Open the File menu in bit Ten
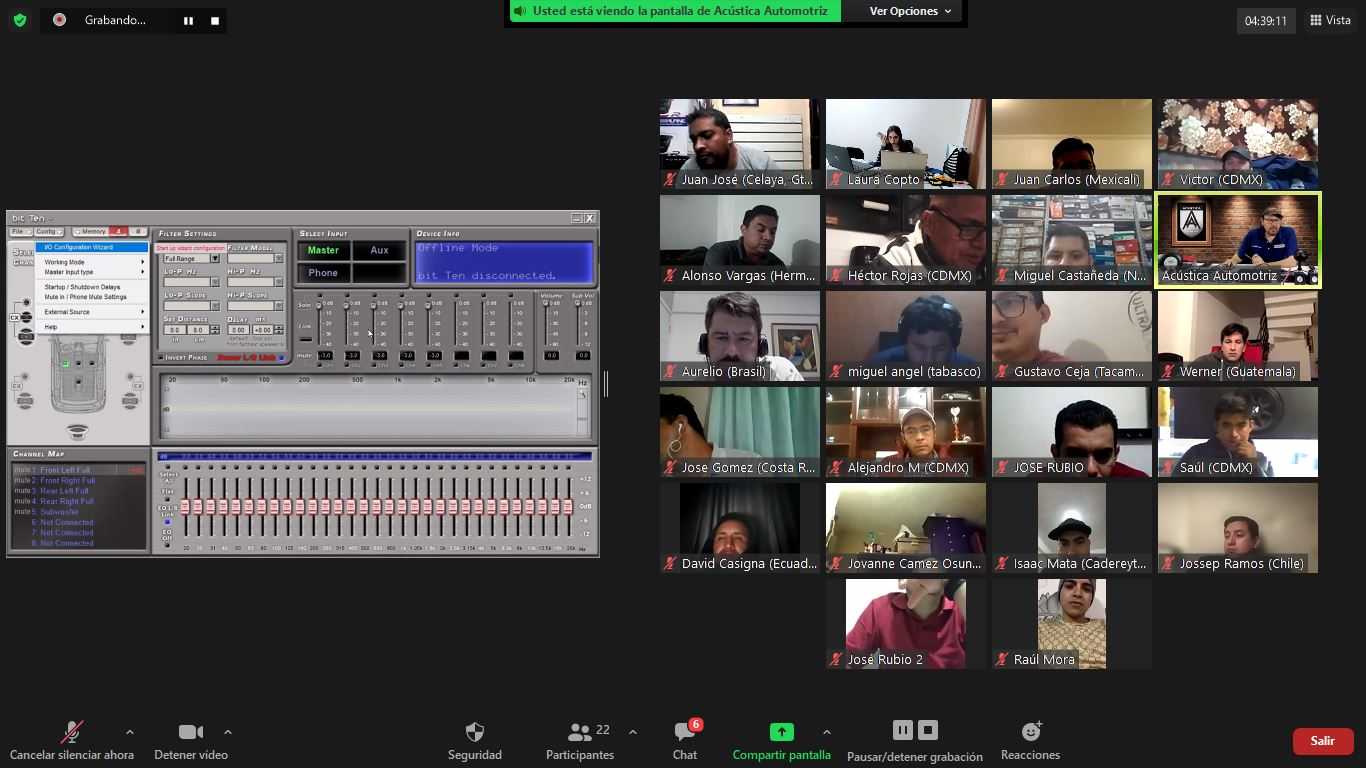1366x768 pixels. [x=21, y=231]
